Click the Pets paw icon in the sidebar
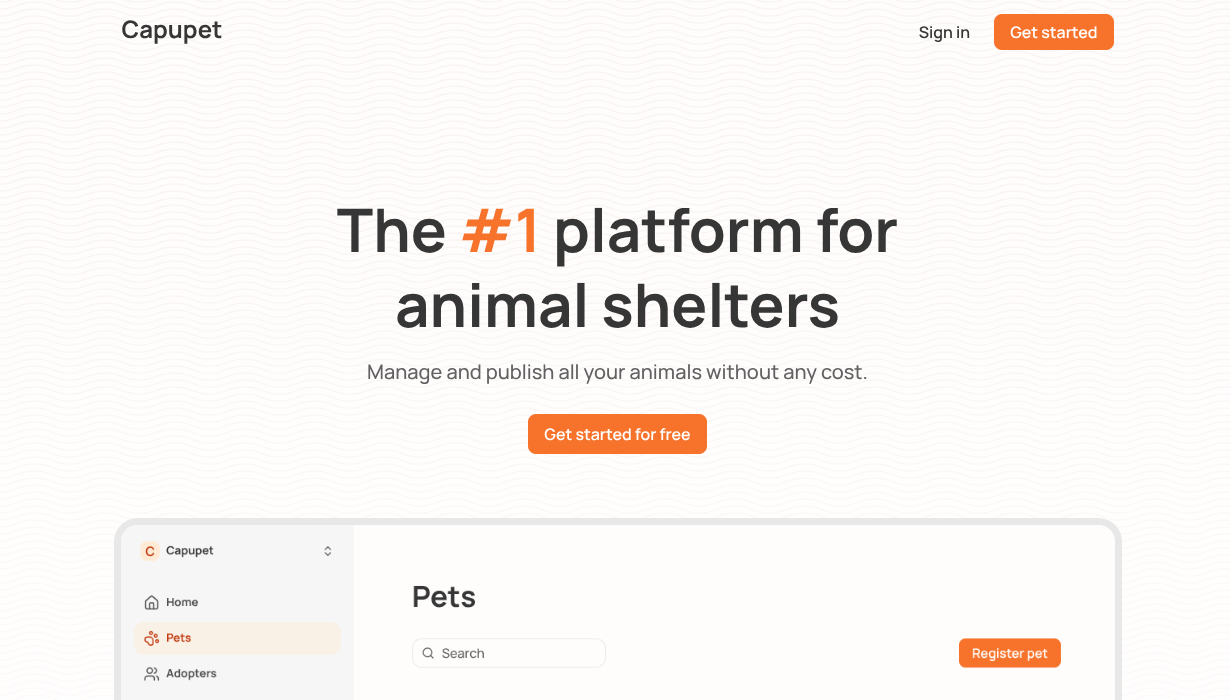Image resolution: width=1230 pixels, height=700 pixels. tap(151, 638)
